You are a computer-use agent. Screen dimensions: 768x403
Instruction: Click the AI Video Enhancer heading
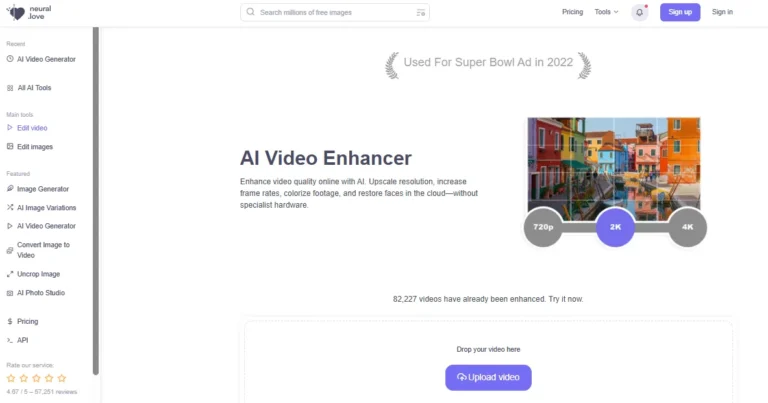326,158
